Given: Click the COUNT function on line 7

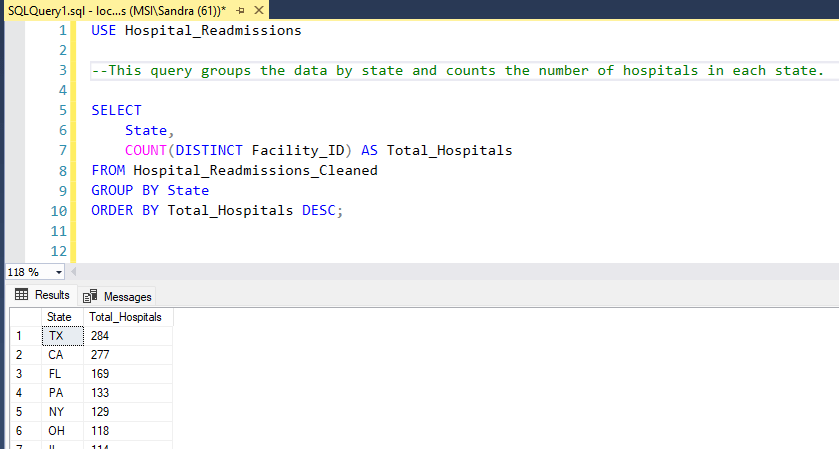Looking at the screenshot, I should [146, 150].
